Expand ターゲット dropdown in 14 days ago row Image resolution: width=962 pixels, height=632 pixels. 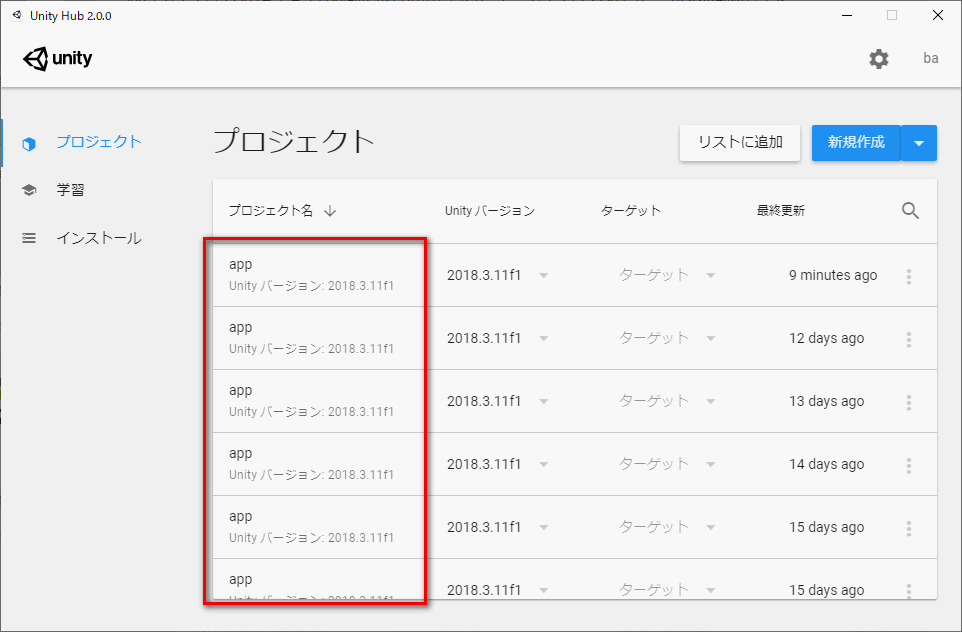[710, 464]
